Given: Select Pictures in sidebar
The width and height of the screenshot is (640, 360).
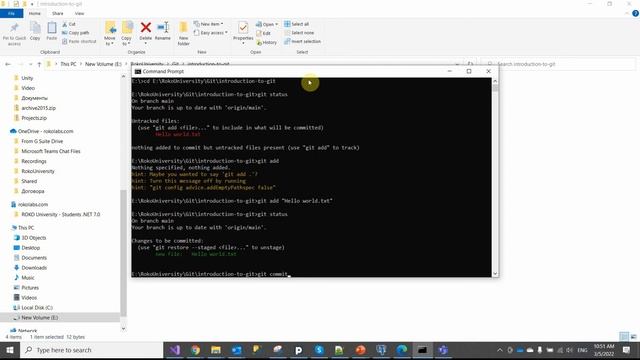Looking at the screenshot, I should click(30, 288).
